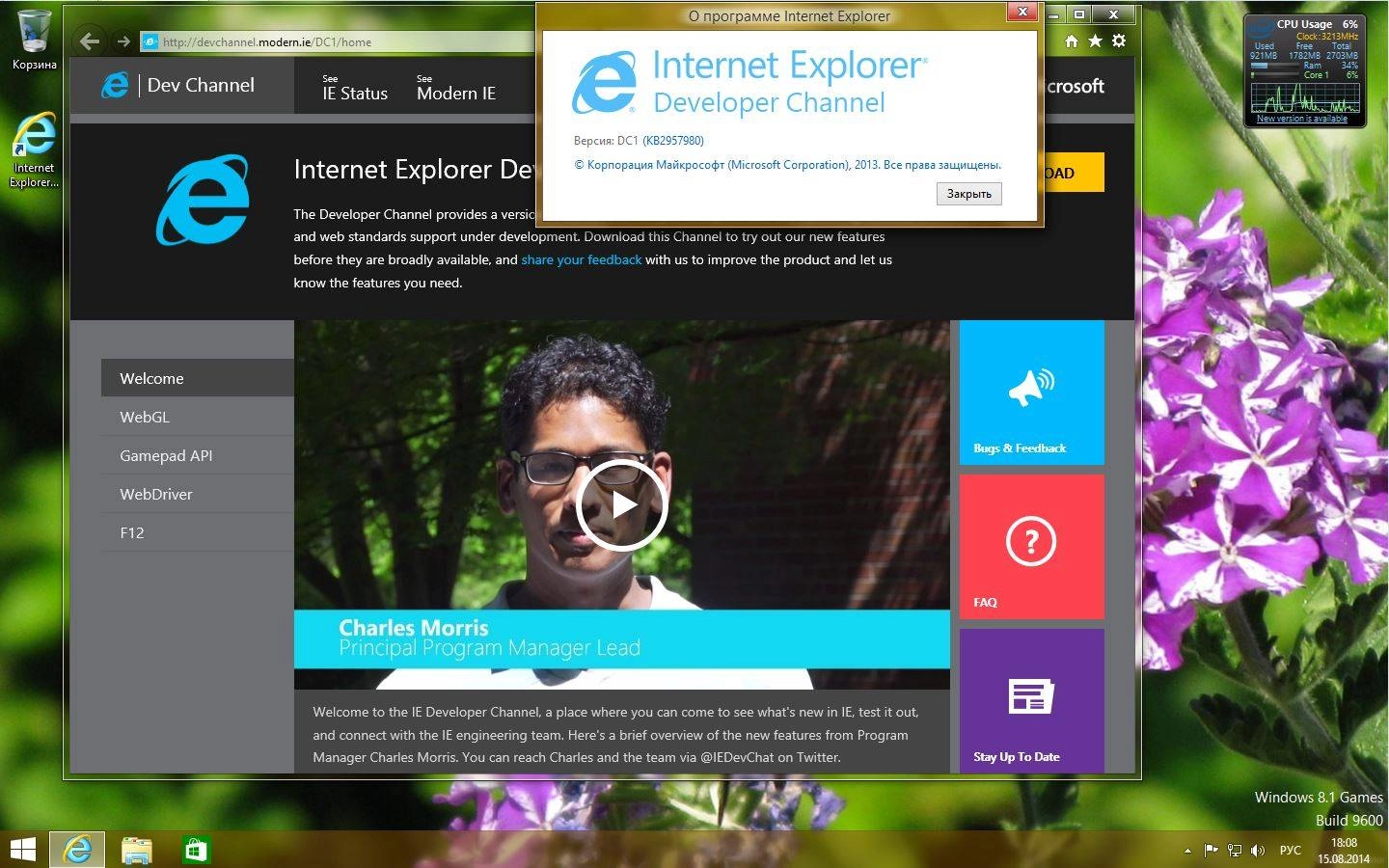Screen dimensions: 1389x868
Task: Open the IE Home icon
Action: [1072, 41]
